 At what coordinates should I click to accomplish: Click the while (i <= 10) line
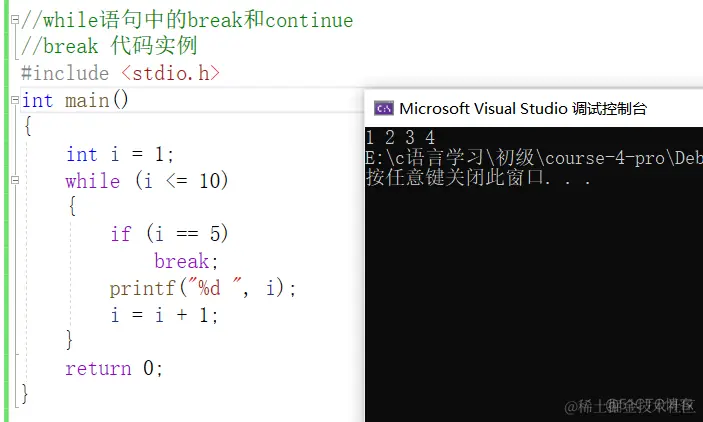147,181
